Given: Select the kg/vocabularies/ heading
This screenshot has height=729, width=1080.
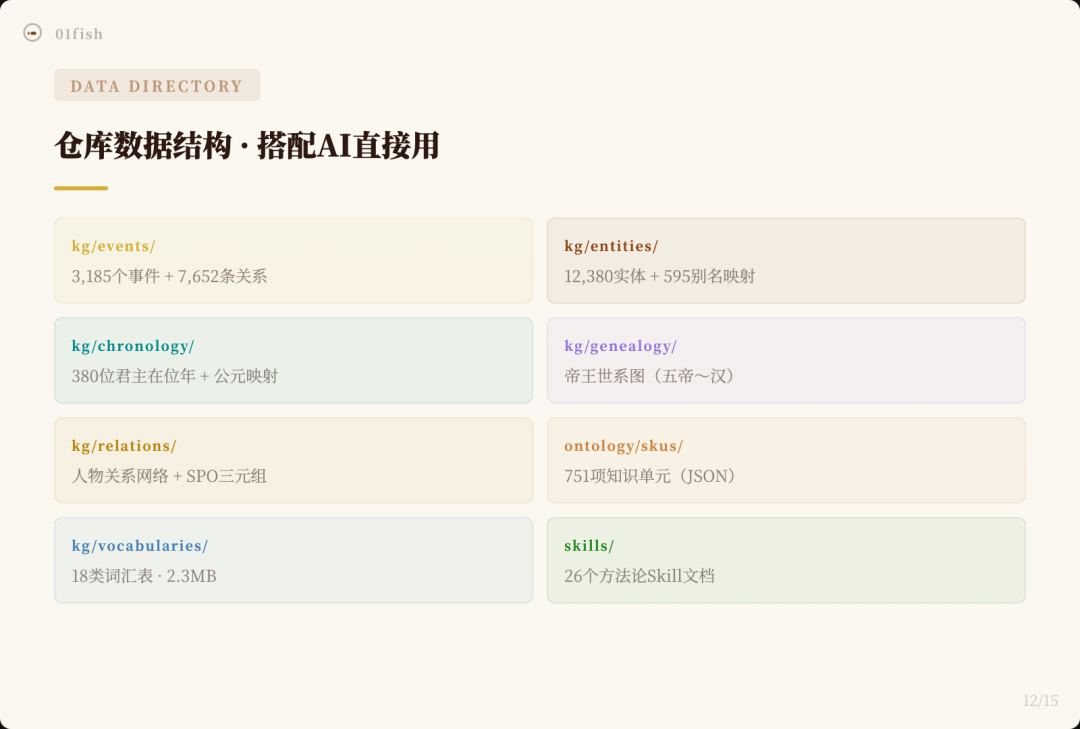Looking at the screenshot, I should (x=140, y=546).
